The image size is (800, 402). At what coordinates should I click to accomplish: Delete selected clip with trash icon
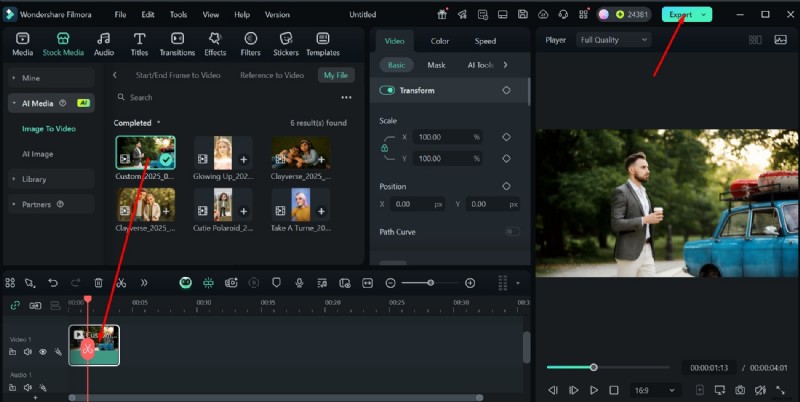(x=98, y=283)
